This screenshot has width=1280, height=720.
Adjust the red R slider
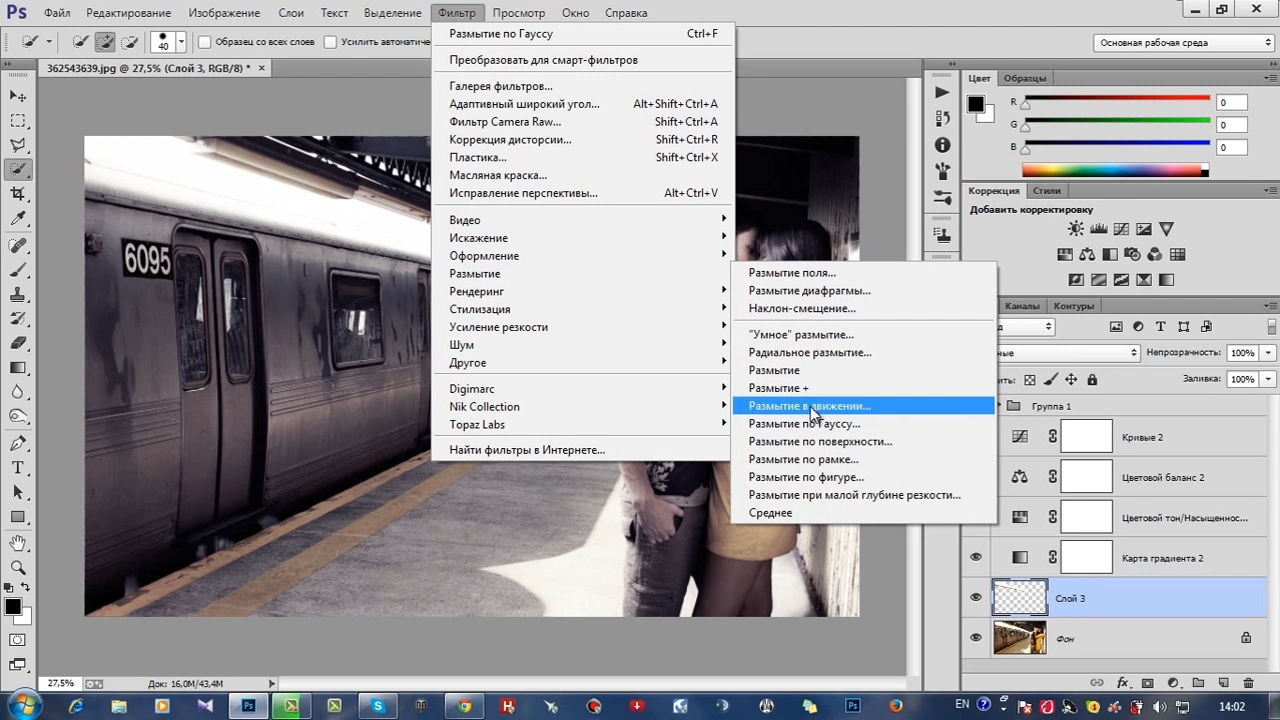[1026, 105]
